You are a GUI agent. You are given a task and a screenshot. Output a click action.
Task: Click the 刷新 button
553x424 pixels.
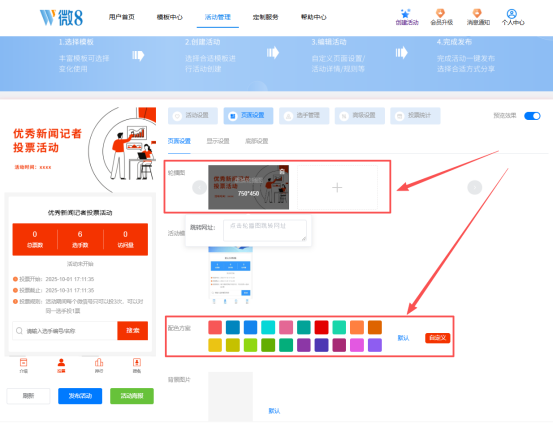point(29,396)
